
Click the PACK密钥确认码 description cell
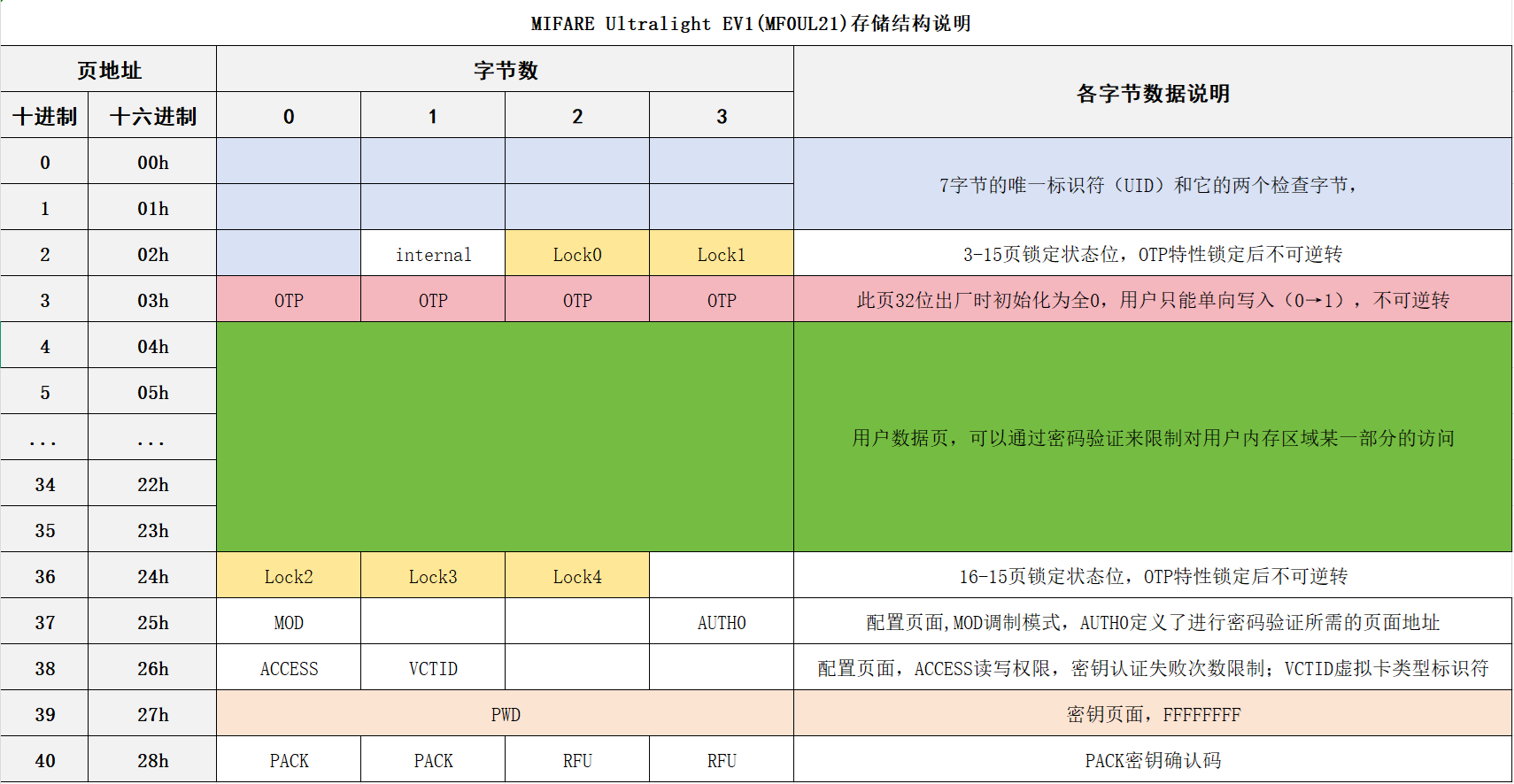pos(1152,760)
